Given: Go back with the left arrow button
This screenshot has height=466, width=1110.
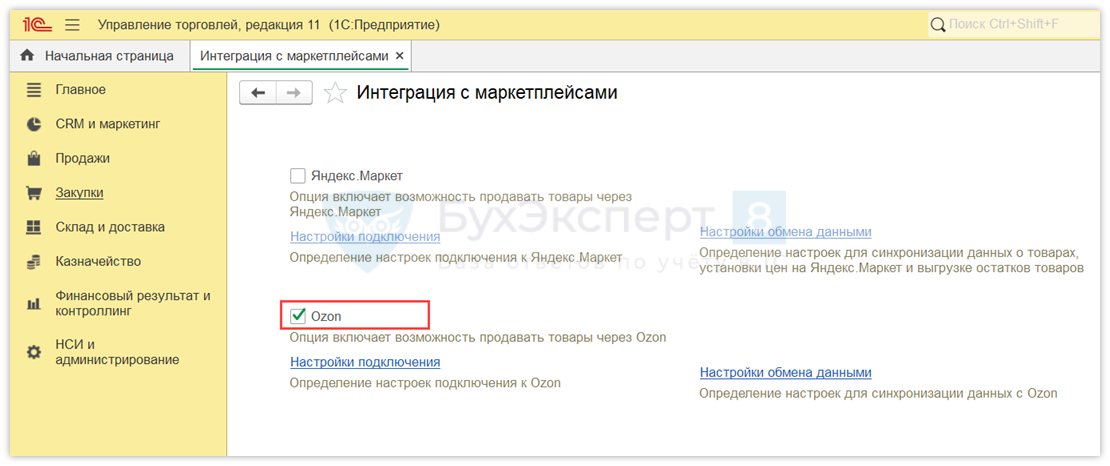Looking at the screenshot, I should point(258,93).
